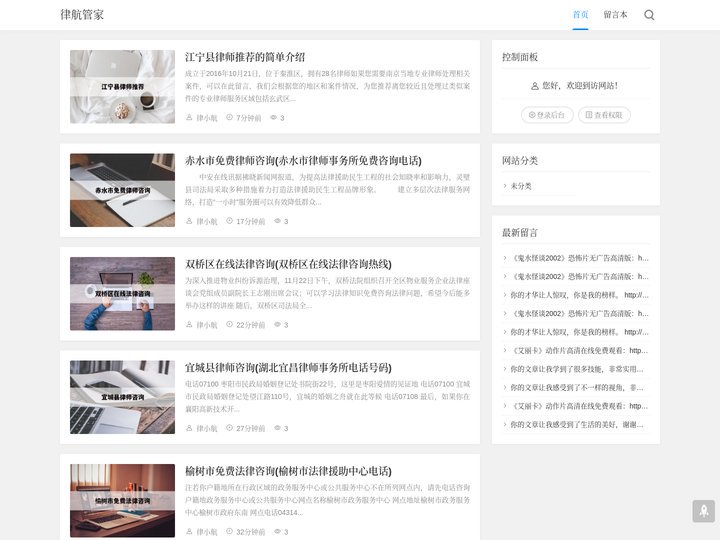This screenshot has width=720, height=540.
Task: Open comment 你的文章让我学到了很多技能
Action: (x=577, y=369)
